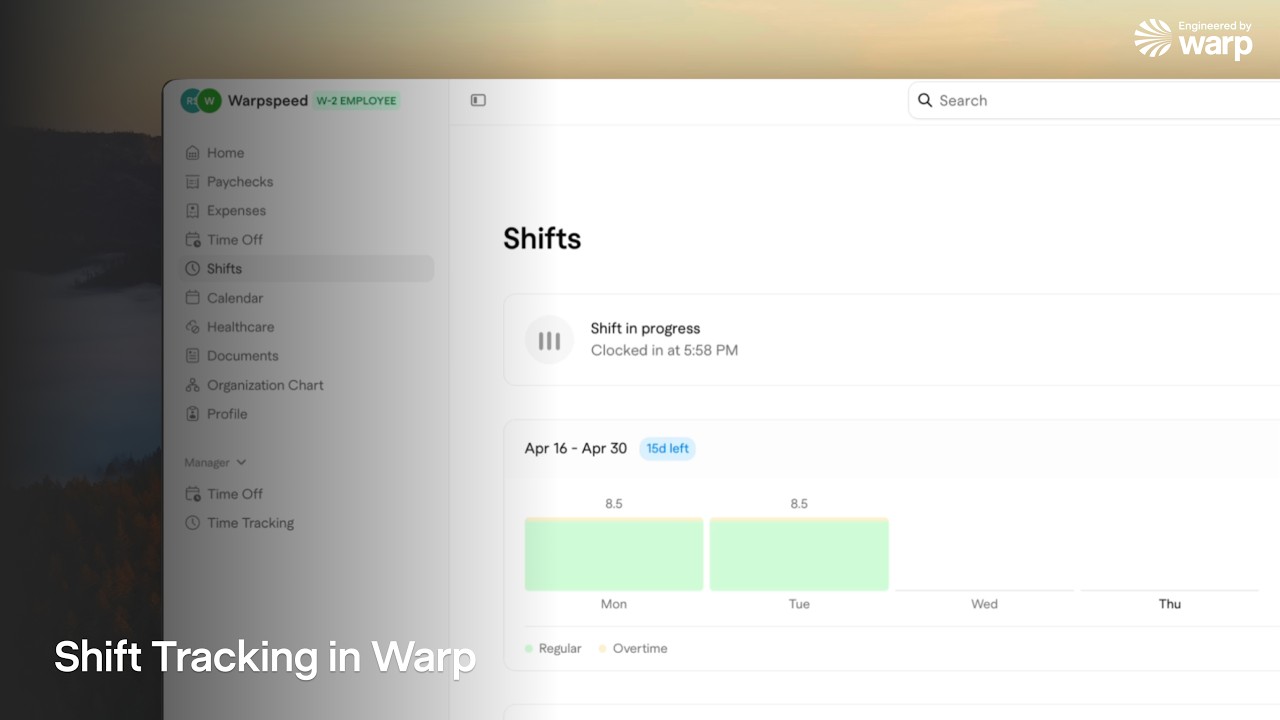Screen dimensions: 1280x720
Task: Click the Overtime legend label
Action: point(640,649)
